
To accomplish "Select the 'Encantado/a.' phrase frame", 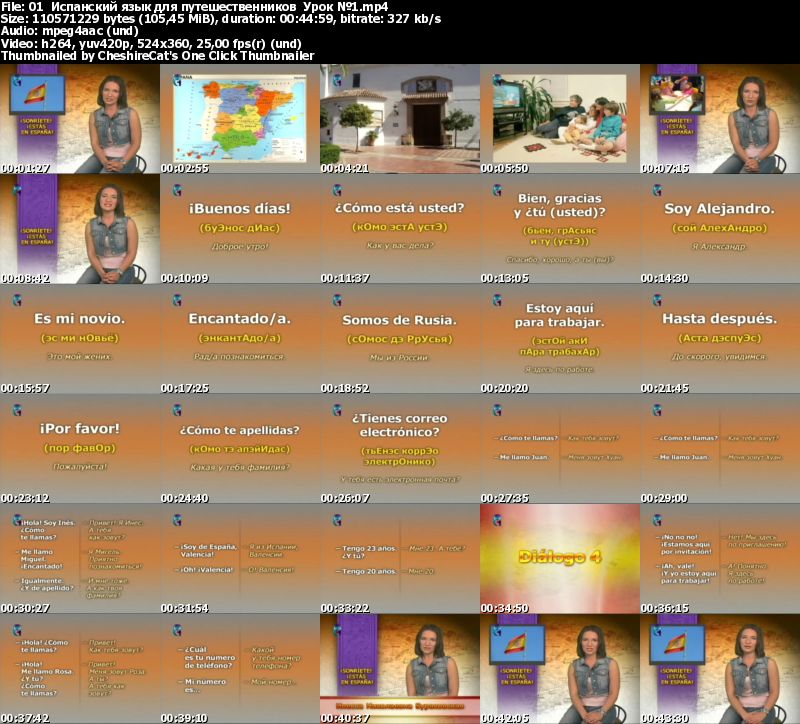I will click(239, 339).
